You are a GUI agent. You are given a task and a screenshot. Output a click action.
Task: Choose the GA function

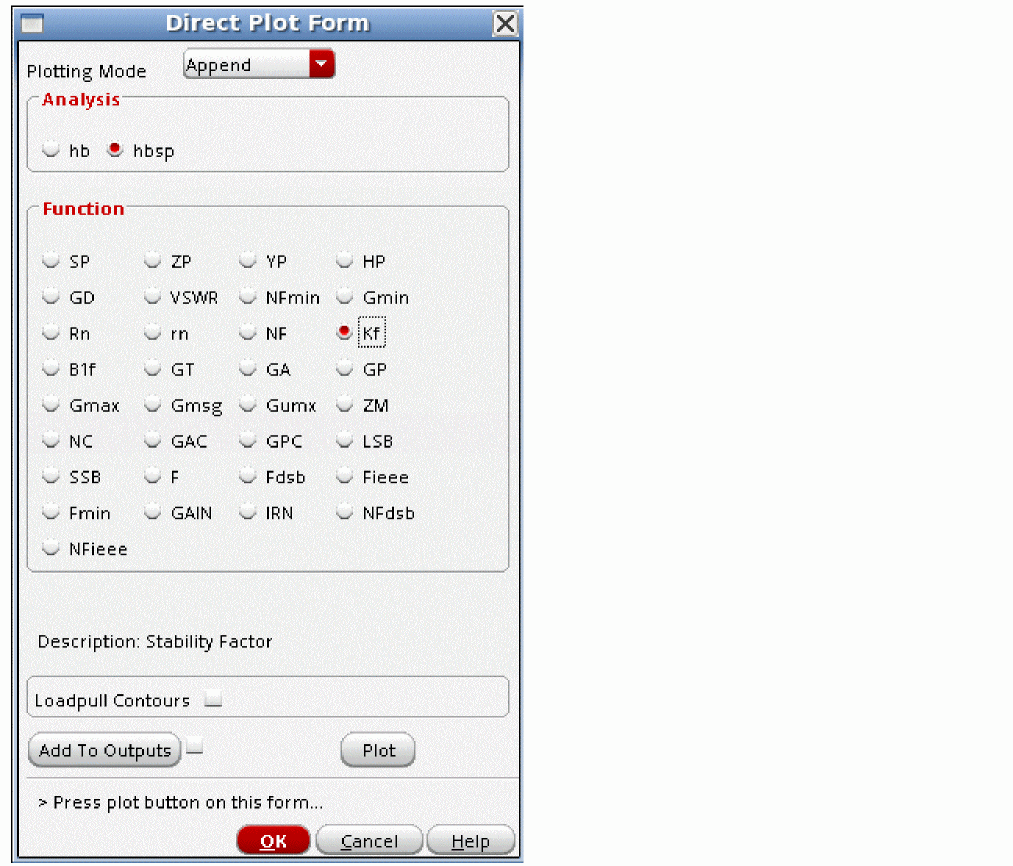pyautogui.click(x=247, y=368)
